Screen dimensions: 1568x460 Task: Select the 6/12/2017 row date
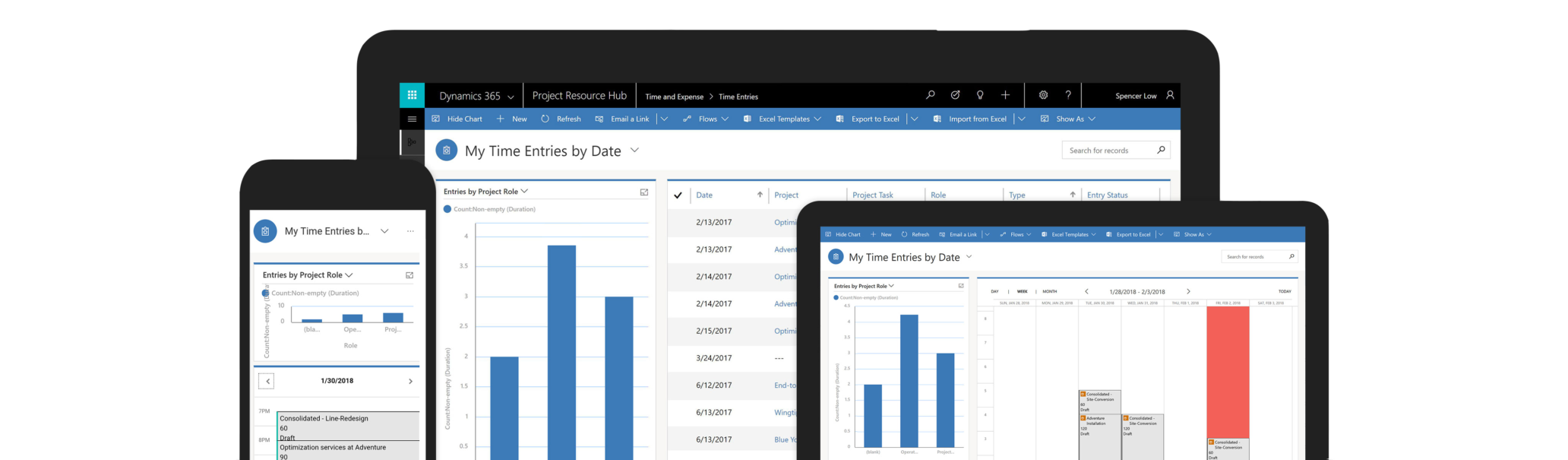pyautogui.click(x=714, y=385)
